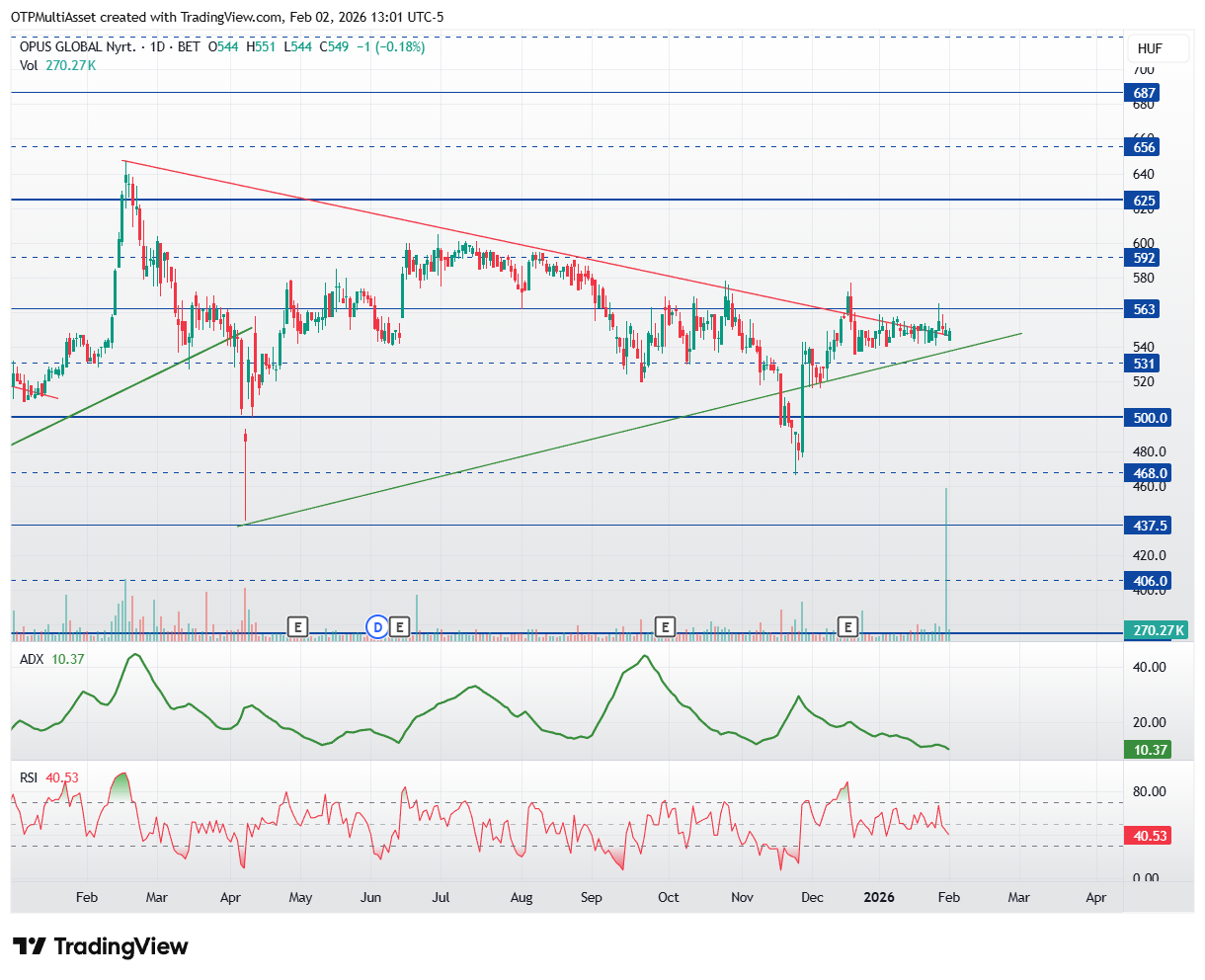Click the TradingView logo
This screenshot has height=980, width=1205.
point(101,946)
